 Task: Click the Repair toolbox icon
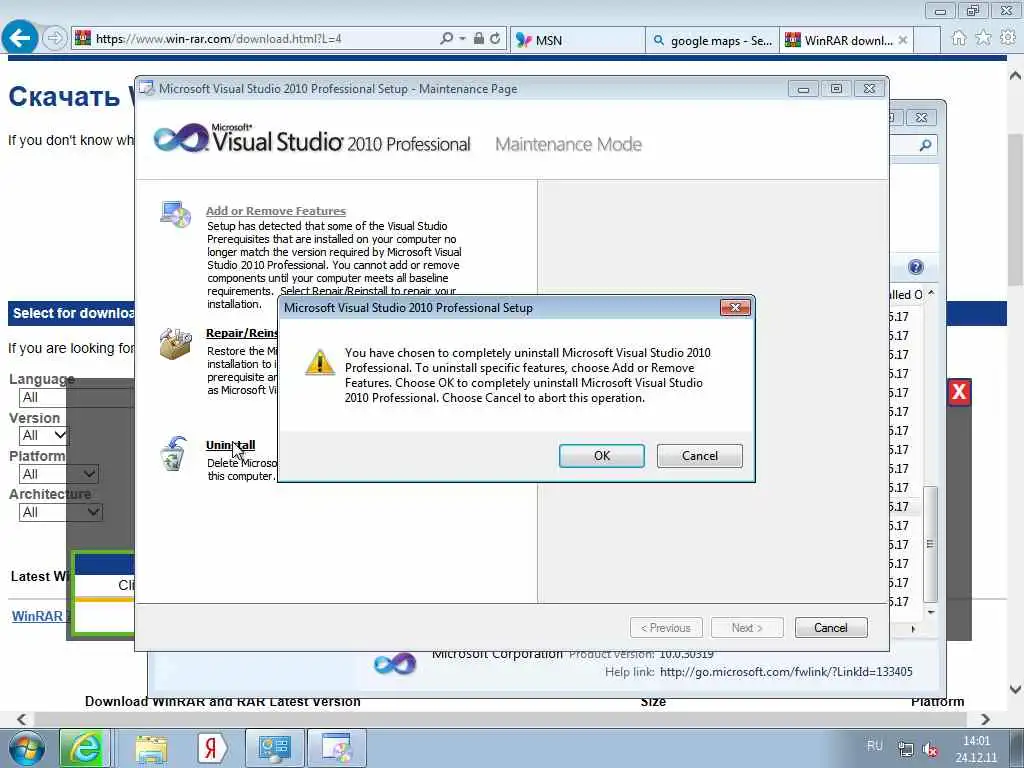click(x=175, y=343)
